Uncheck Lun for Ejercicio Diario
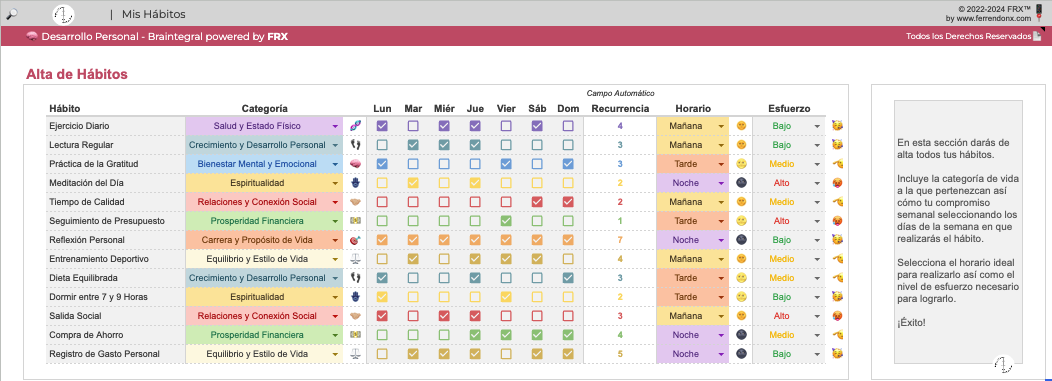Viewport: 1052px width, 381px height. click(x=382, y=125)
